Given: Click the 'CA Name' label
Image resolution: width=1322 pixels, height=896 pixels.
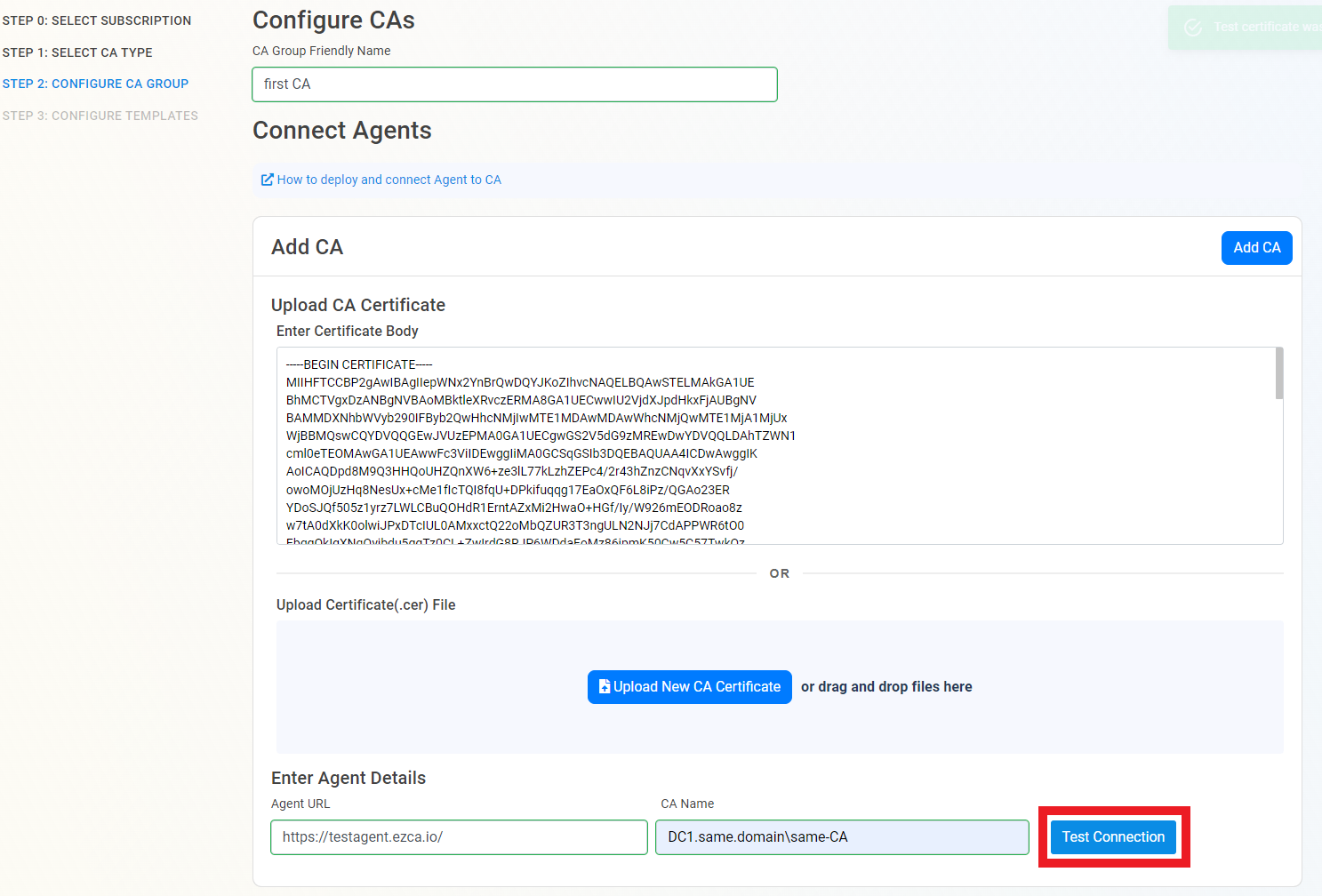Looking at the screenshot, I should 687,804.
